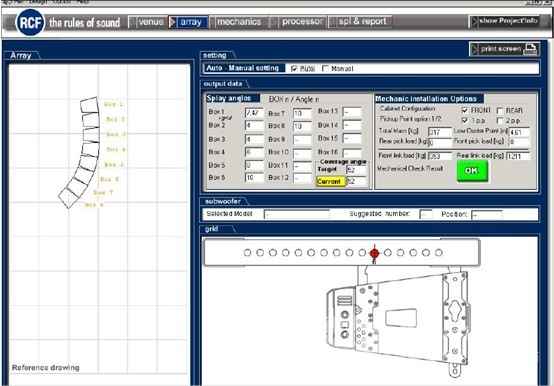Viewport: 554px width, 386px height.
Task: Switch to the mechanics tab
Action: coord(237,22)
